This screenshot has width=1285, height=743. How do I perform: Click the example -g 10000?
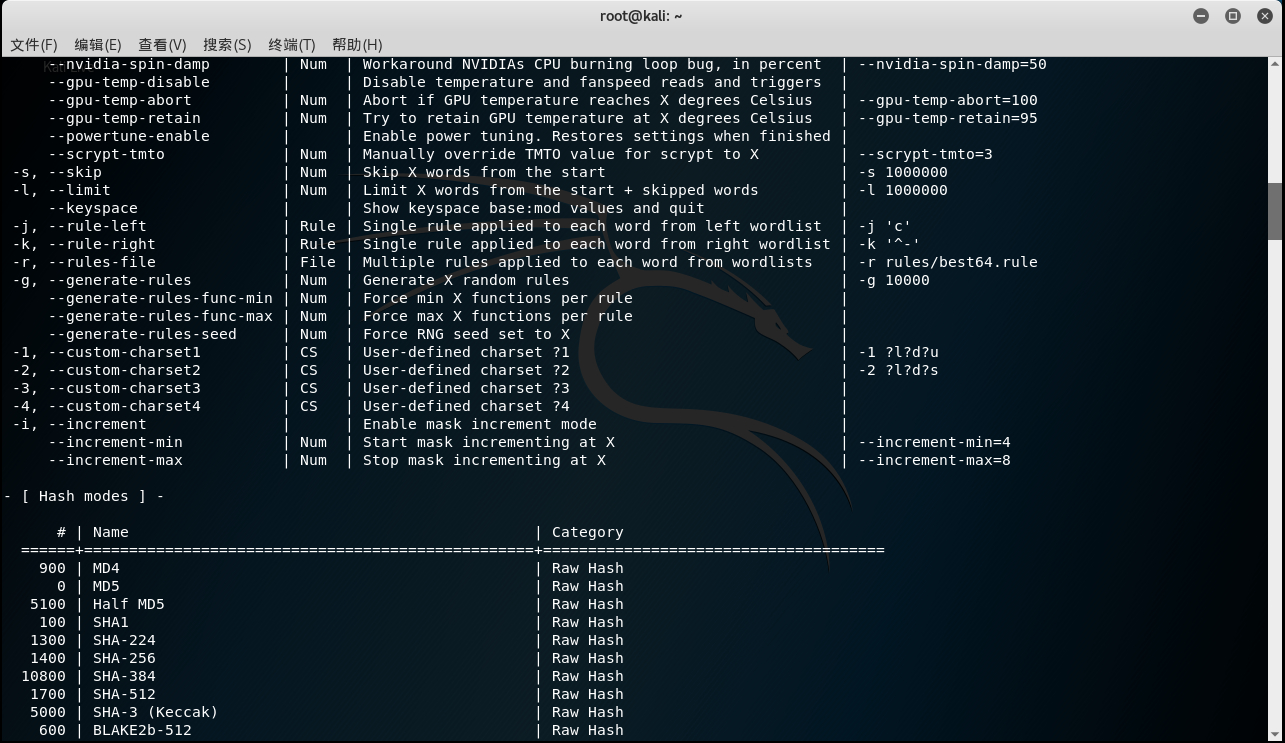coord(895,280)
